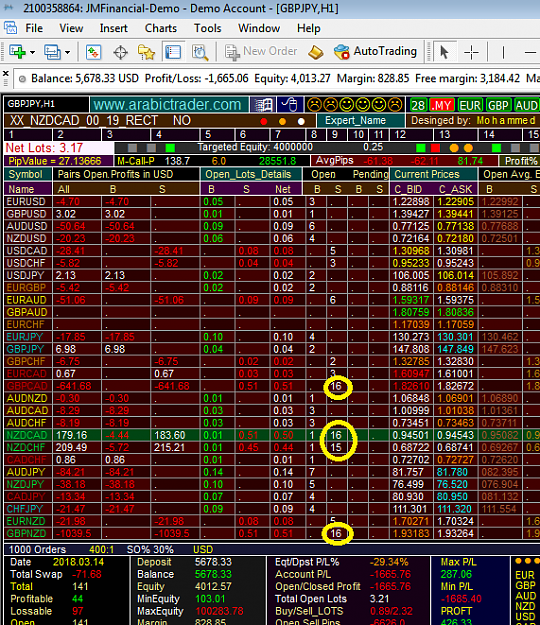Open the Tools menu
Image resolution: width=540 pixels, height=625 pixels.
point(208,28)
